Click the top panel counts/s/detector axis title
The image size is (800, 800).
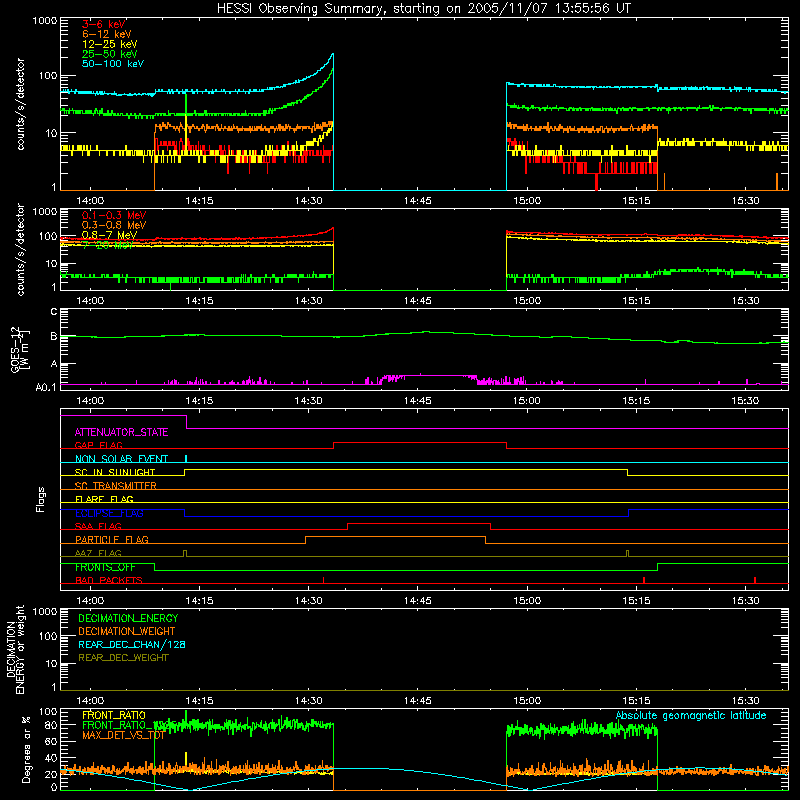click(20, 104)
